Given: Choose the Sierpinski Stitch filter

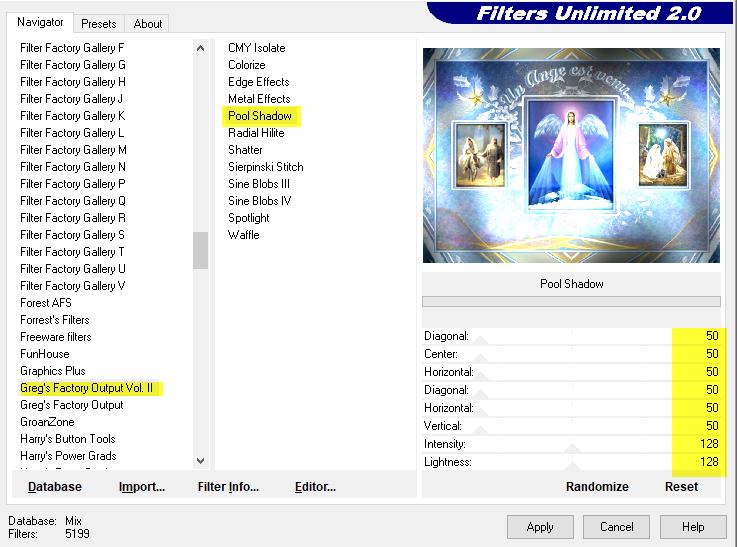Looking at the screenshot, I should click(x=266, y=167).
